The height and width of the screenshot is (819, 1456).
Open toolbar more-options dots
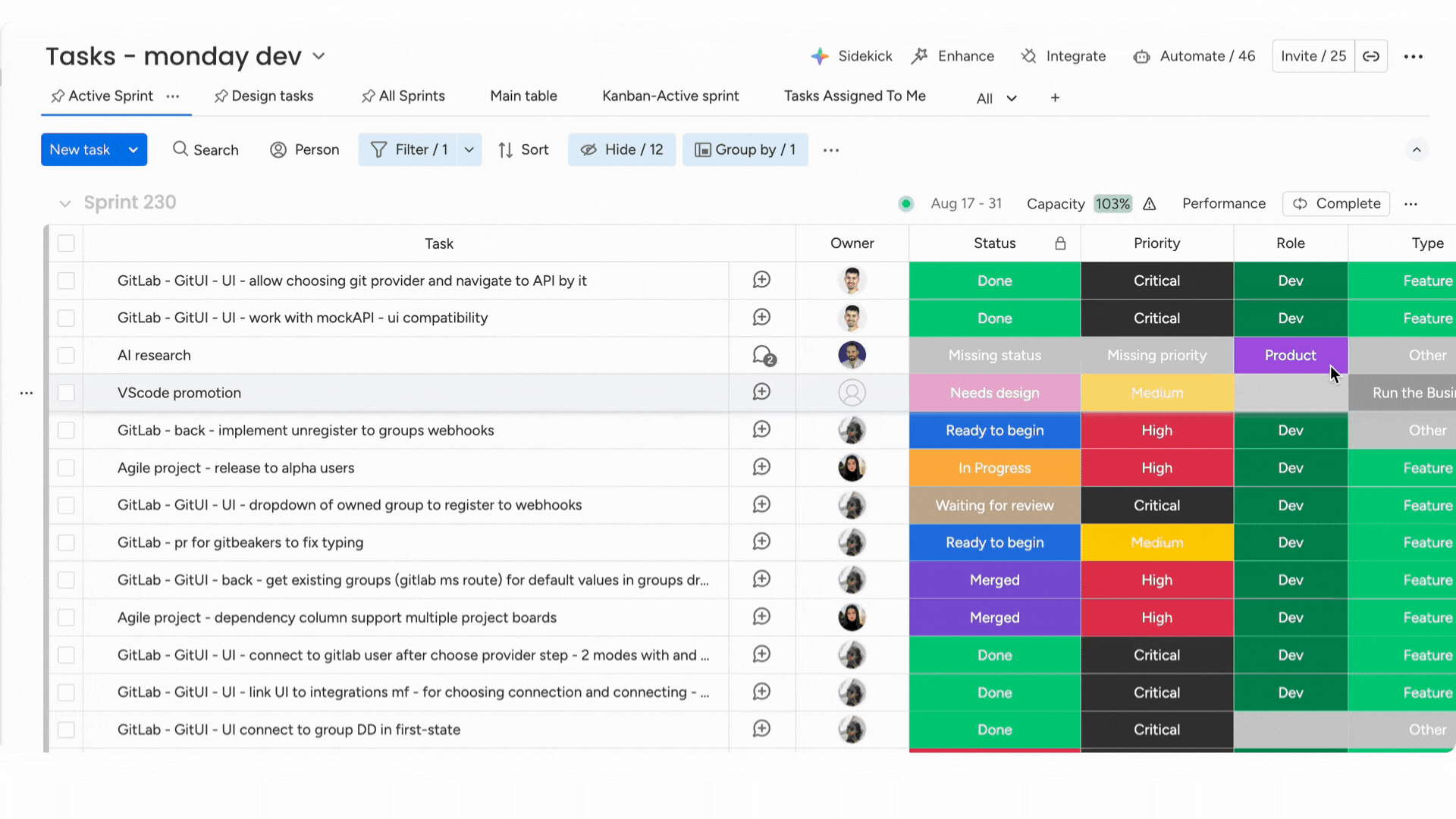click(x=831, y=150)
